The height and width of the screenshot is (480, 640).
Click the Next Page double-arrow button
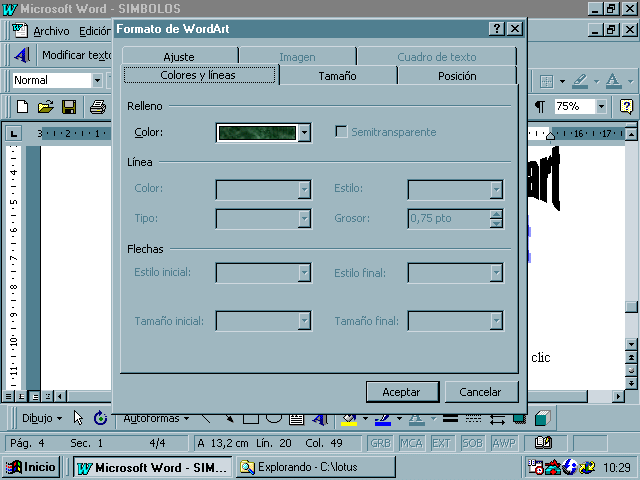[631, 383]
